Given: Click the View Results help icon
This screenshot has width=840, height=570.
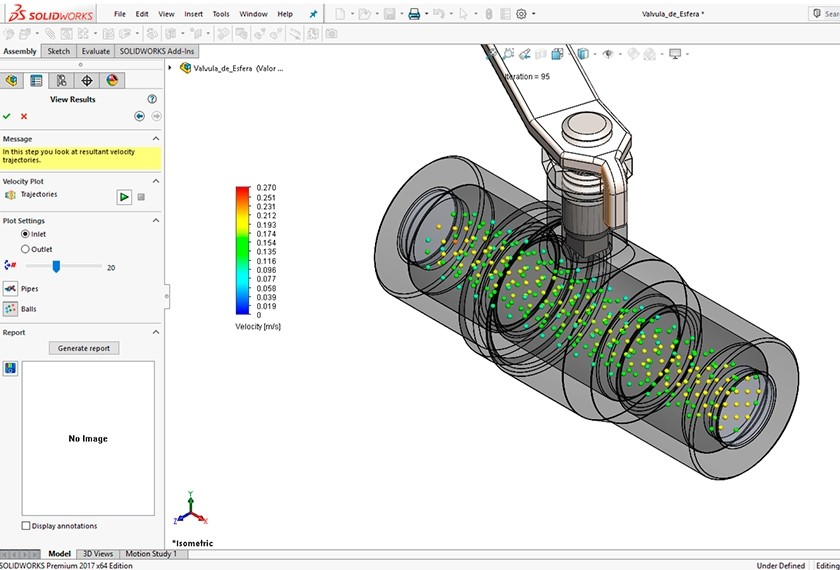Looking at the screenshot, I should (152, 99).
